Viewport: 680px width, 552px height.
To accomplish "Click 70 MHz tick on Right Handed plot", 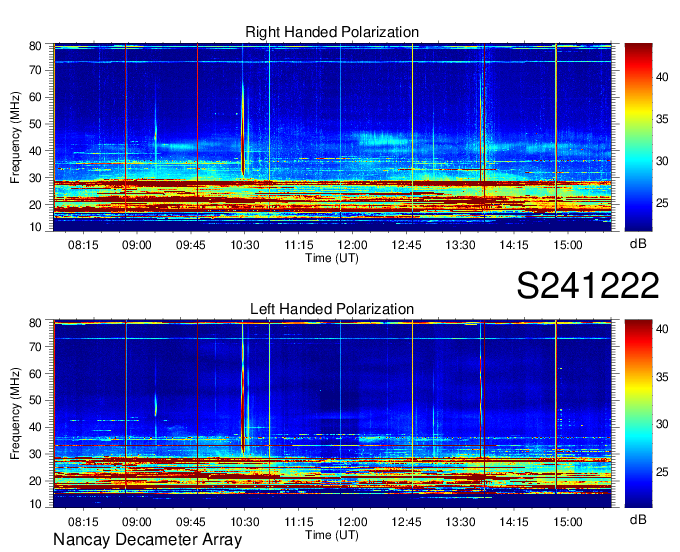I will click(x=35, y=70).
